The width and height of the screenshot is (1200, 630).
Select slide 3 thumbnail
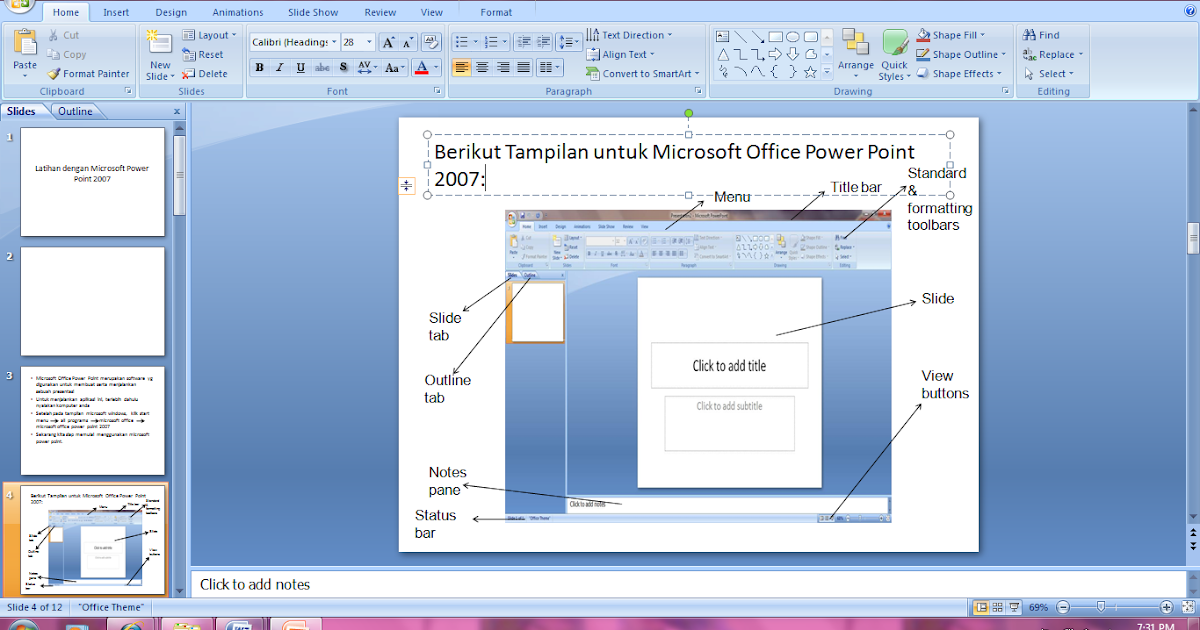pos(93,421)
